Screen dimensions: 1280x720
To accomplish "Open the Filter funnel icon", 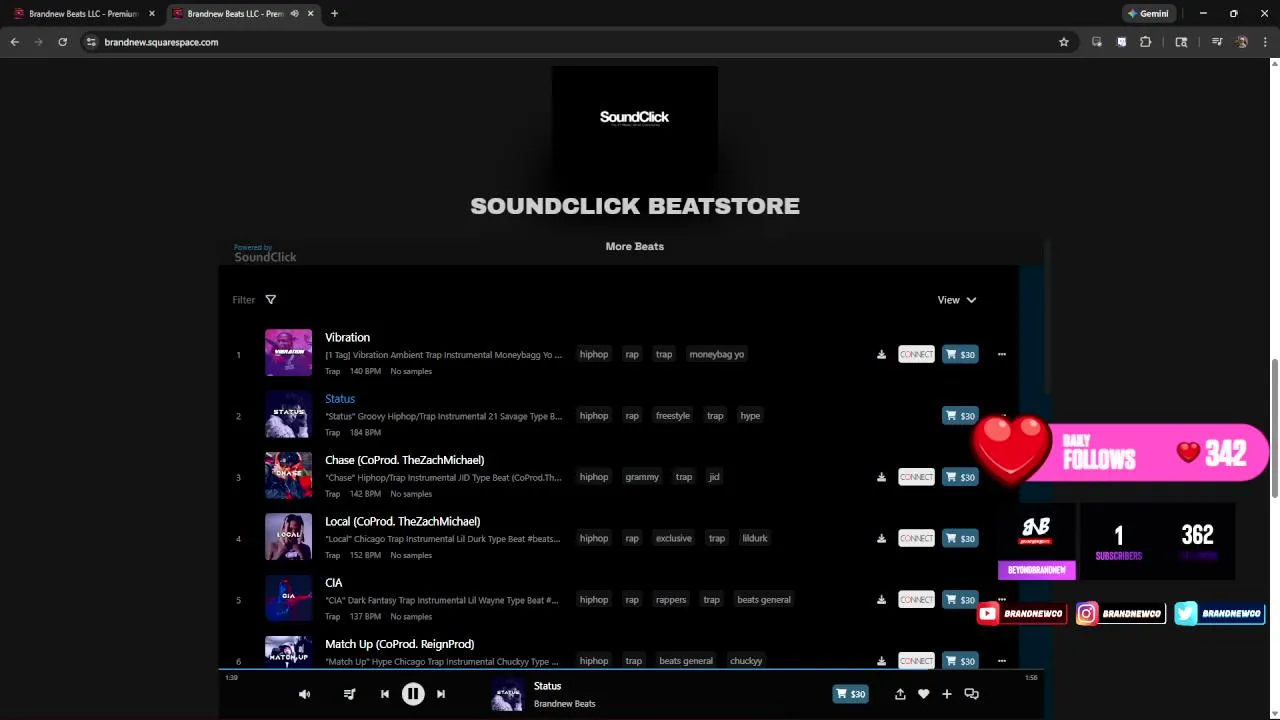I will (270, 300).
